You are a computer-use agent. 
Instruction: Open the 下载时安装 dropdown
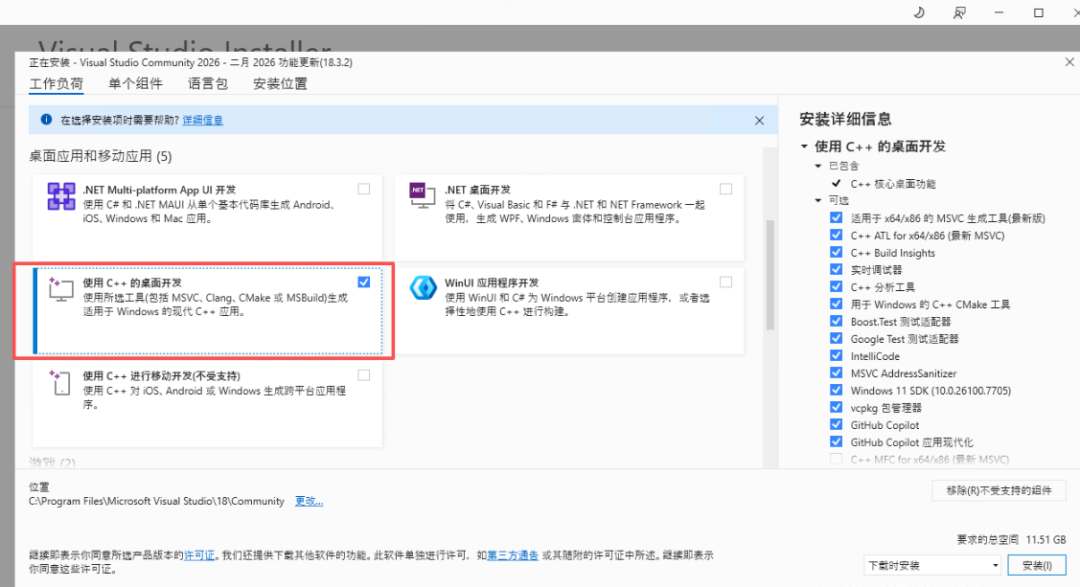click(932, 565)
